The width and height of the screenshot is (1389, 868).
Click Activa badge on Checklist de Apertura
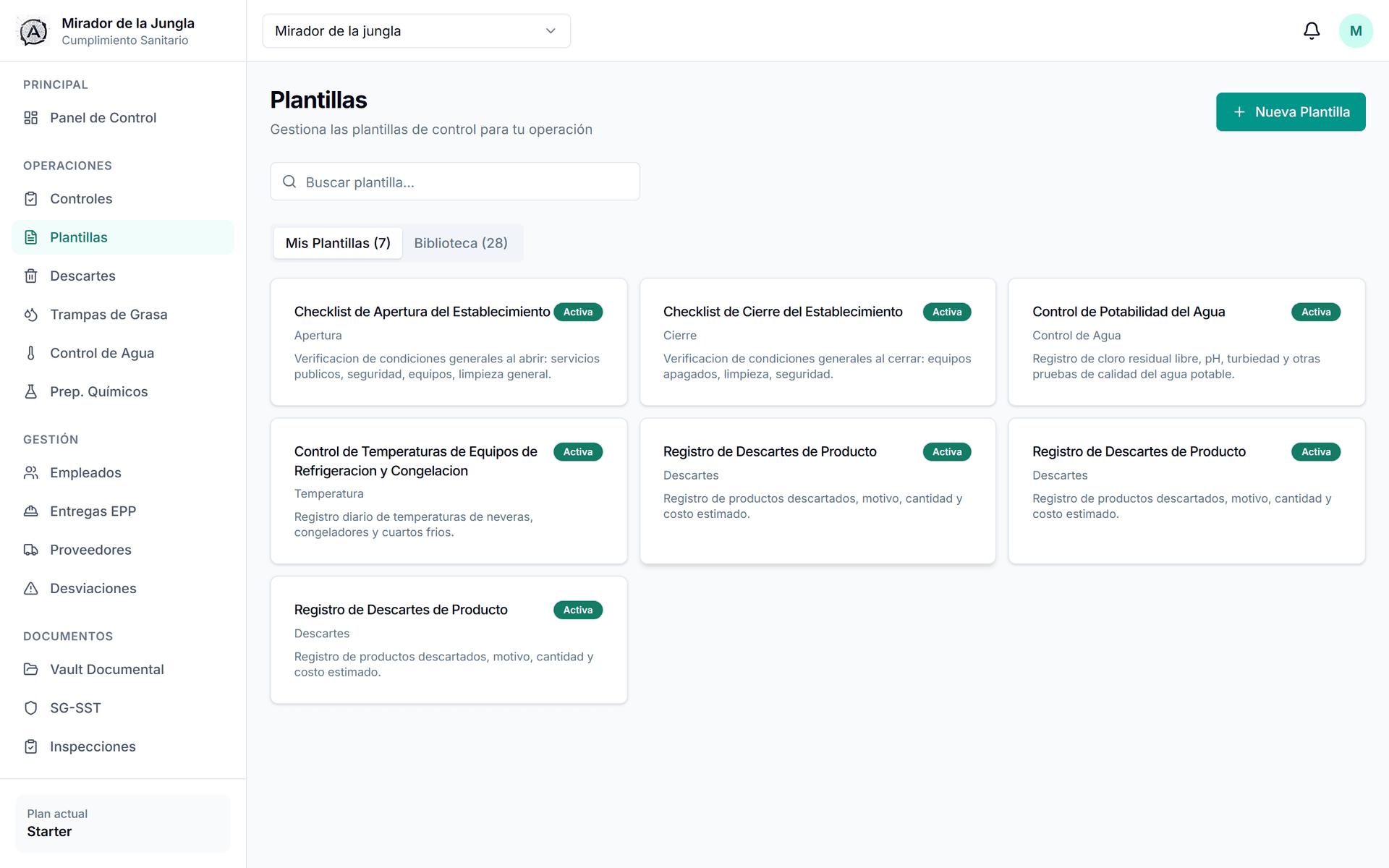[x=578, y=312]
